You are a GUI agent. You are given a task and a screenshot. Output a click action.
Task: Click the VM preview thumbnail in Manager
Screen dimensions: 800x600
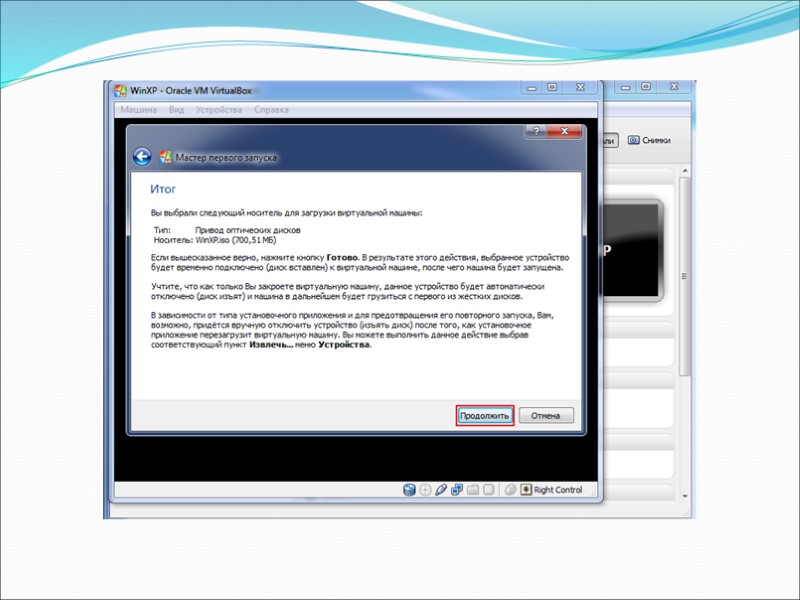coord(633,250)
